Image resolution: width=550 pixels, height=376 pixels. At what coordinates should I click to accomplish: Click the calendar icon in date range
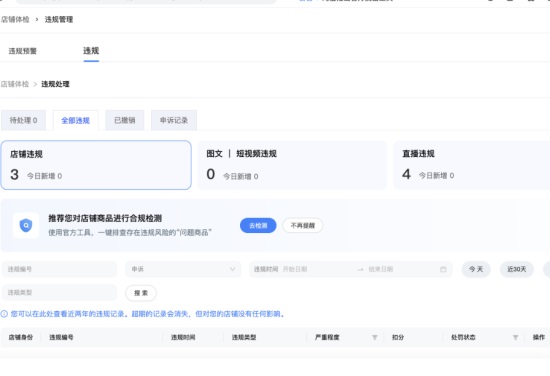click(443, 269)
